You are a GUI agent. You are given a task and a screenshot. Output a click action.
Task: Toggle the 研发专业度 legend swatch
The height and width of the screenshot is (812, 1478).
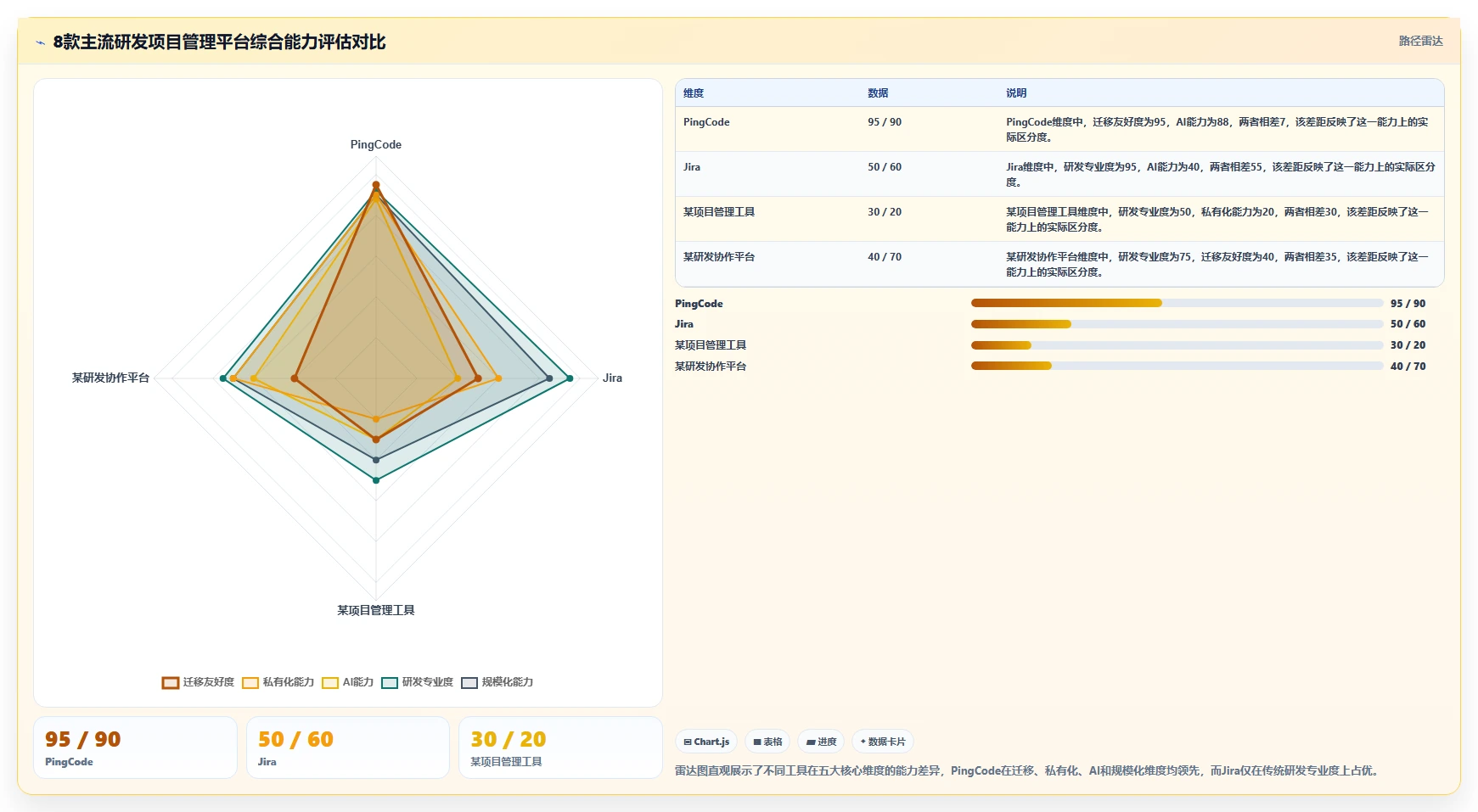390,683
